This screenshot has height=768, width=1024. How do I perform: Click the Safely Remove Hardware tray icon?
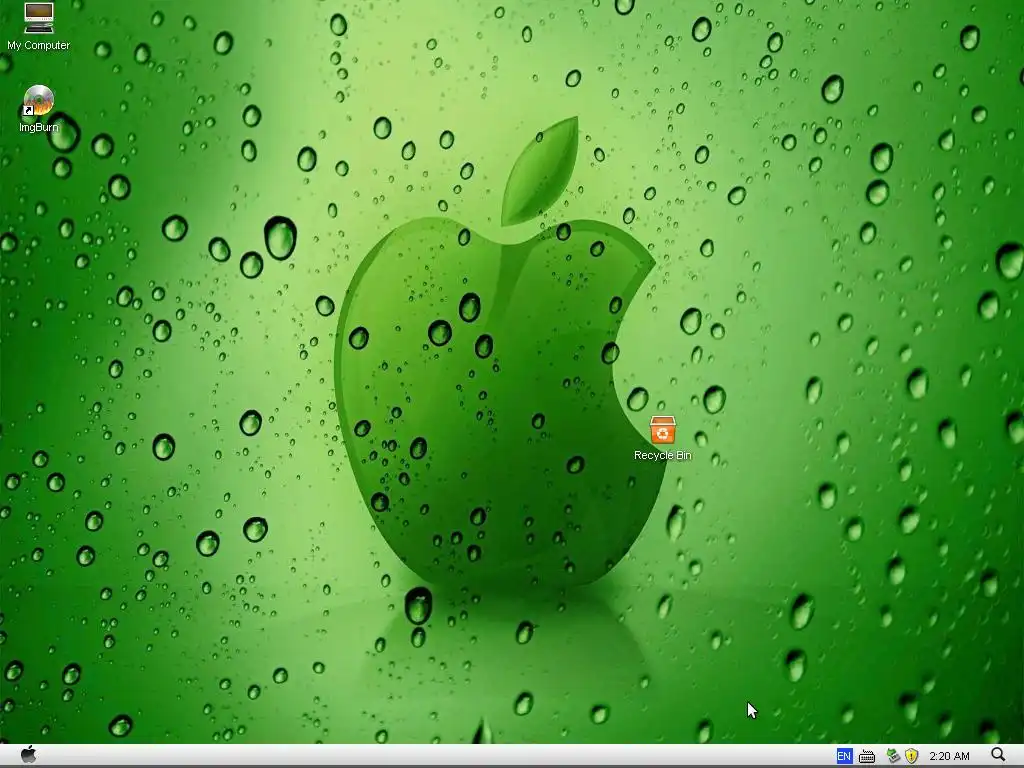pos(893,756)
